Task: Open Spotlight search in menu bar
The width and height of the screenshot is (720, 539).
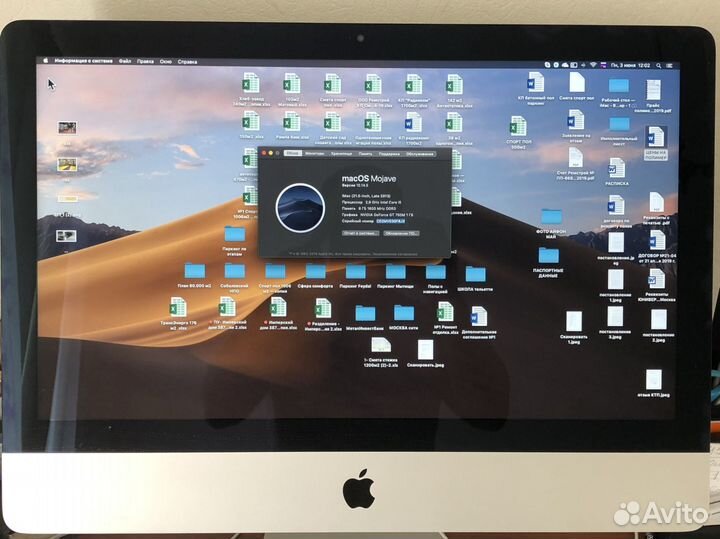Action: (x=658, y=66)
